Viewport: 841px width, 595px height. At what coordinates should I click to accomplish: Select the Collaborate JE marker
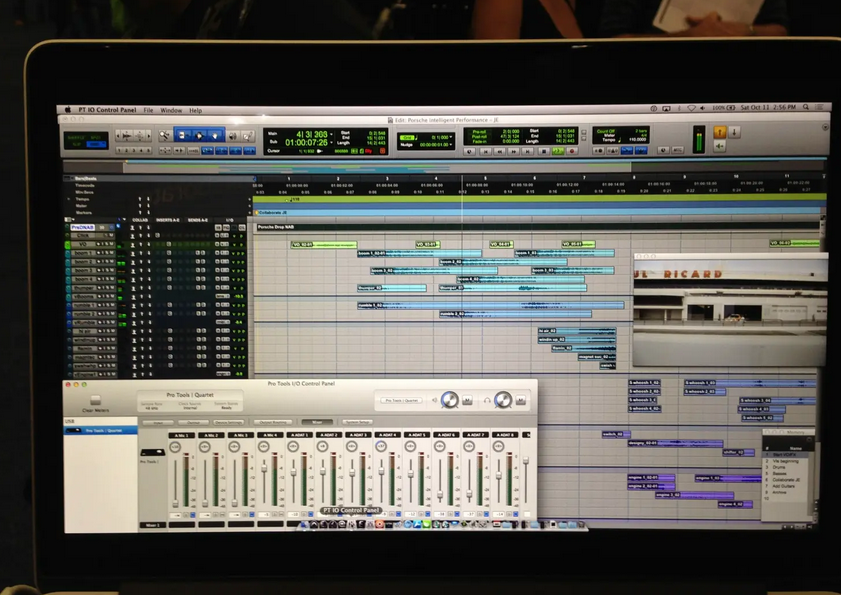click(272, 212)
